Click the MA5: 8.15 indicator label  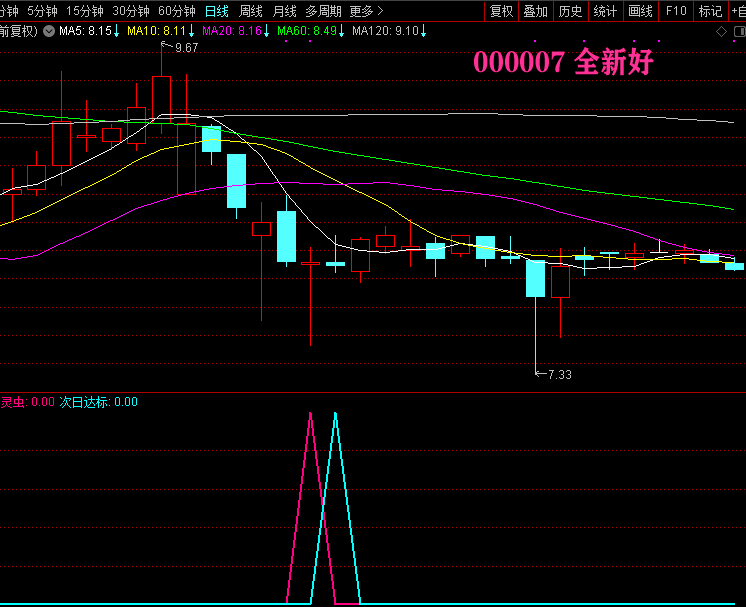pos(88,31)
